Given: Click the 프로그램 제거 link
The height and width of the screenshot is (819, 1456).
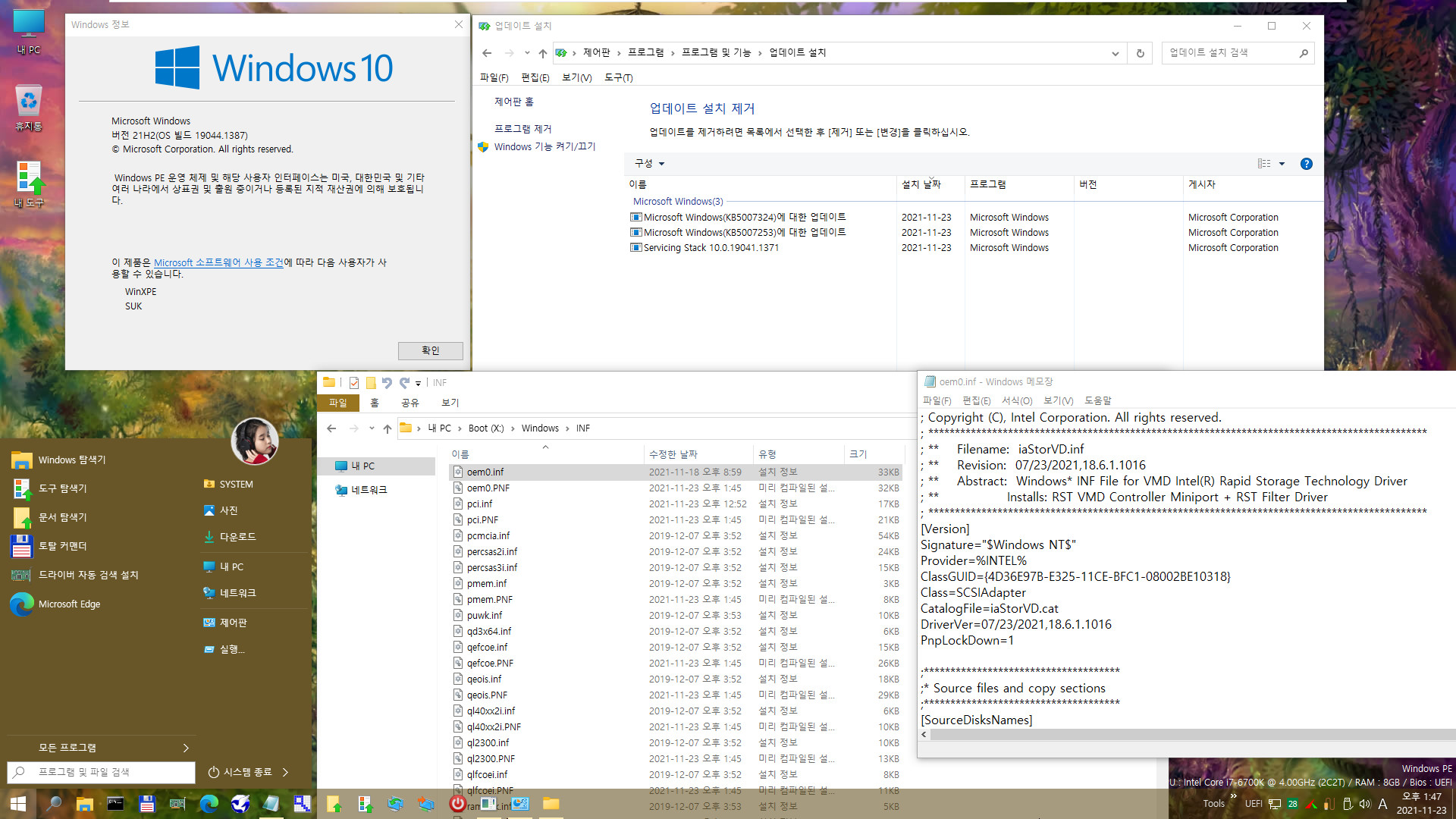Looking at the screenshot, I should click(522, 129).
